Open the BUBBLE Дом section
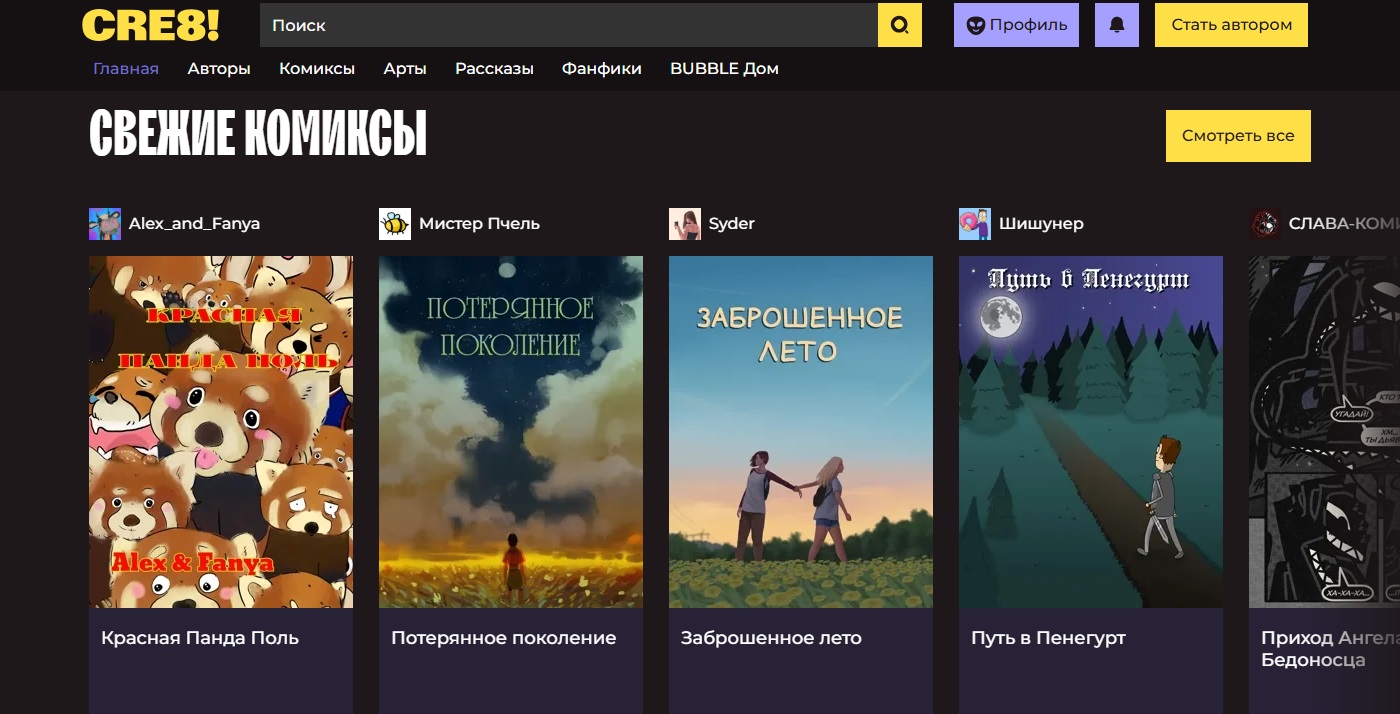Viewport: 1400px width, 714px height. tap(724, 69)
